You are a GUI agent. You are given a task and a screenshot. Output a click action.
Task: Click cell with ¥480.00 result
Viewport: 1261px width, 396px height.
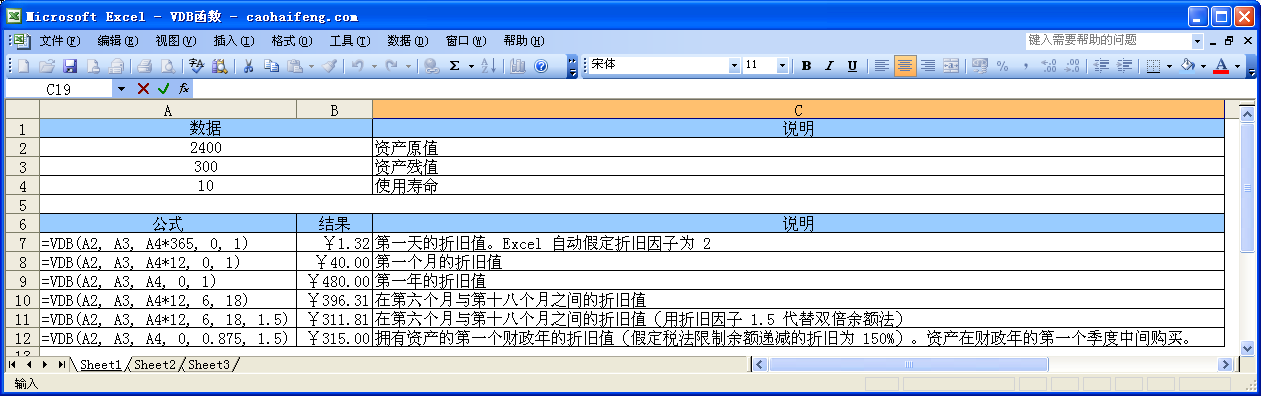click(x=334, y=281)
